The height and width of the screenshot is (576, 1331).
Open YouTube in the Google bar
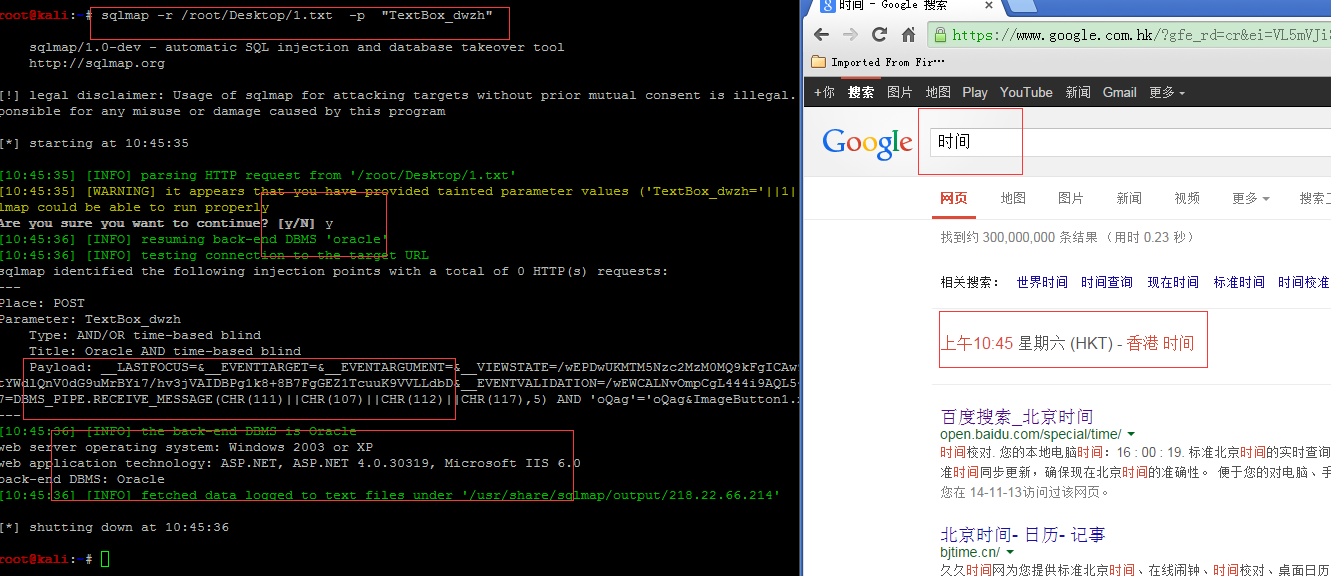[1026, 92]
